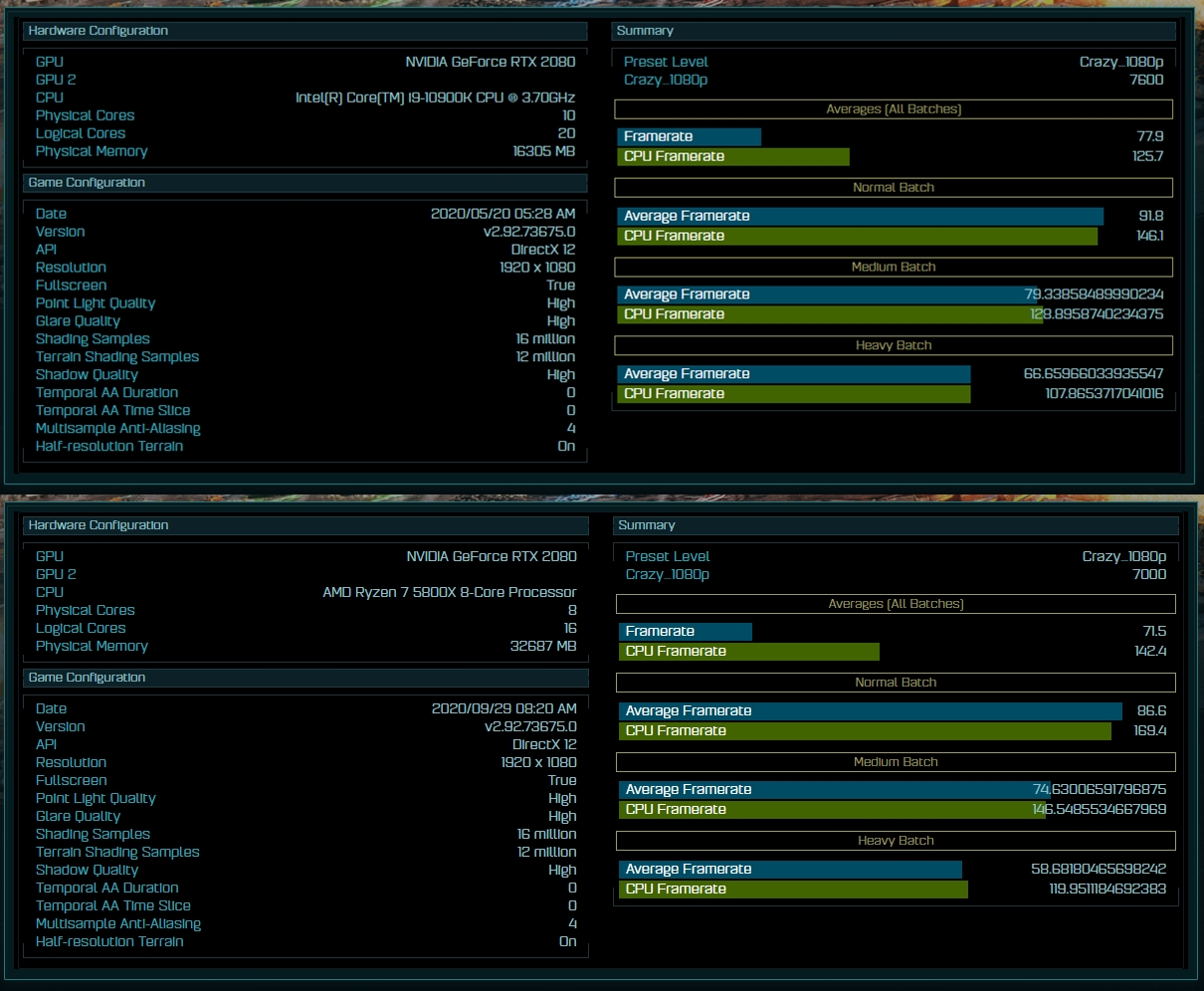Select the Heavy Batch CPU value 119.9511184692383
Image resolution: width=1204 pixels, height=991 pixels.
[x=1107, y=889]
